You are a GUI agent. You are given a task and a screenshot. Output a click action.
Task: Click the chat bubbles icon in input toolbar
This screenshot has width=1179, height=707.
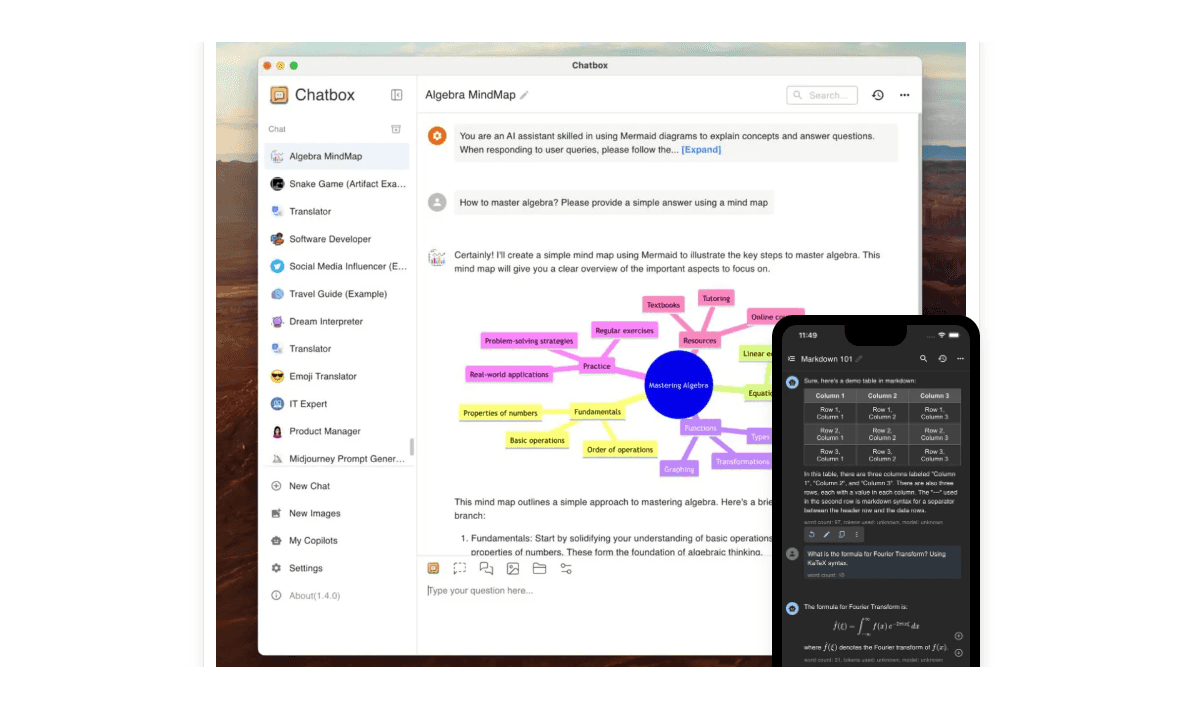click(x=486, y=569)
